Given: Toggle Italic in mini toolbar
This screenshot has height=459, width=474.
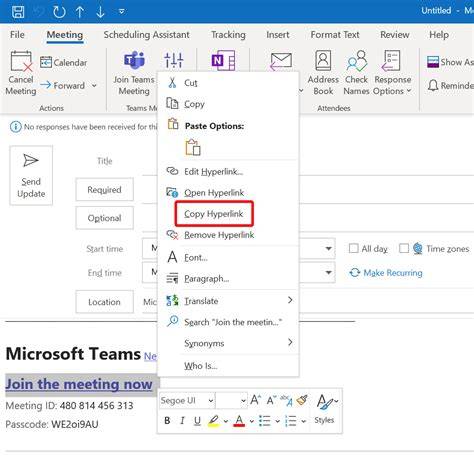Looking at the screenshot, I should pyautogui.click(x=182, y=421).
